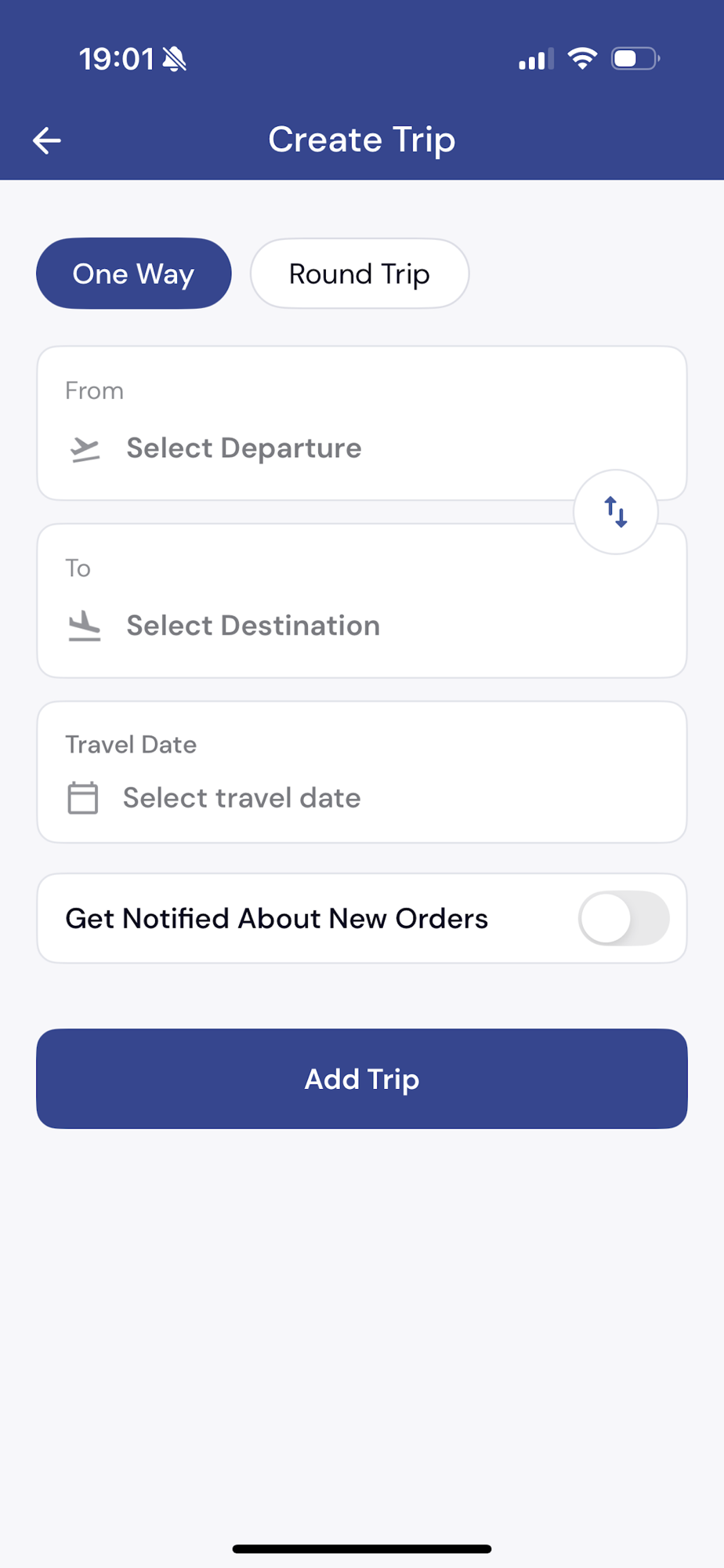Switch to the Round Trip option
This screenshot has width=724, height=1568.
coord(360,274)
